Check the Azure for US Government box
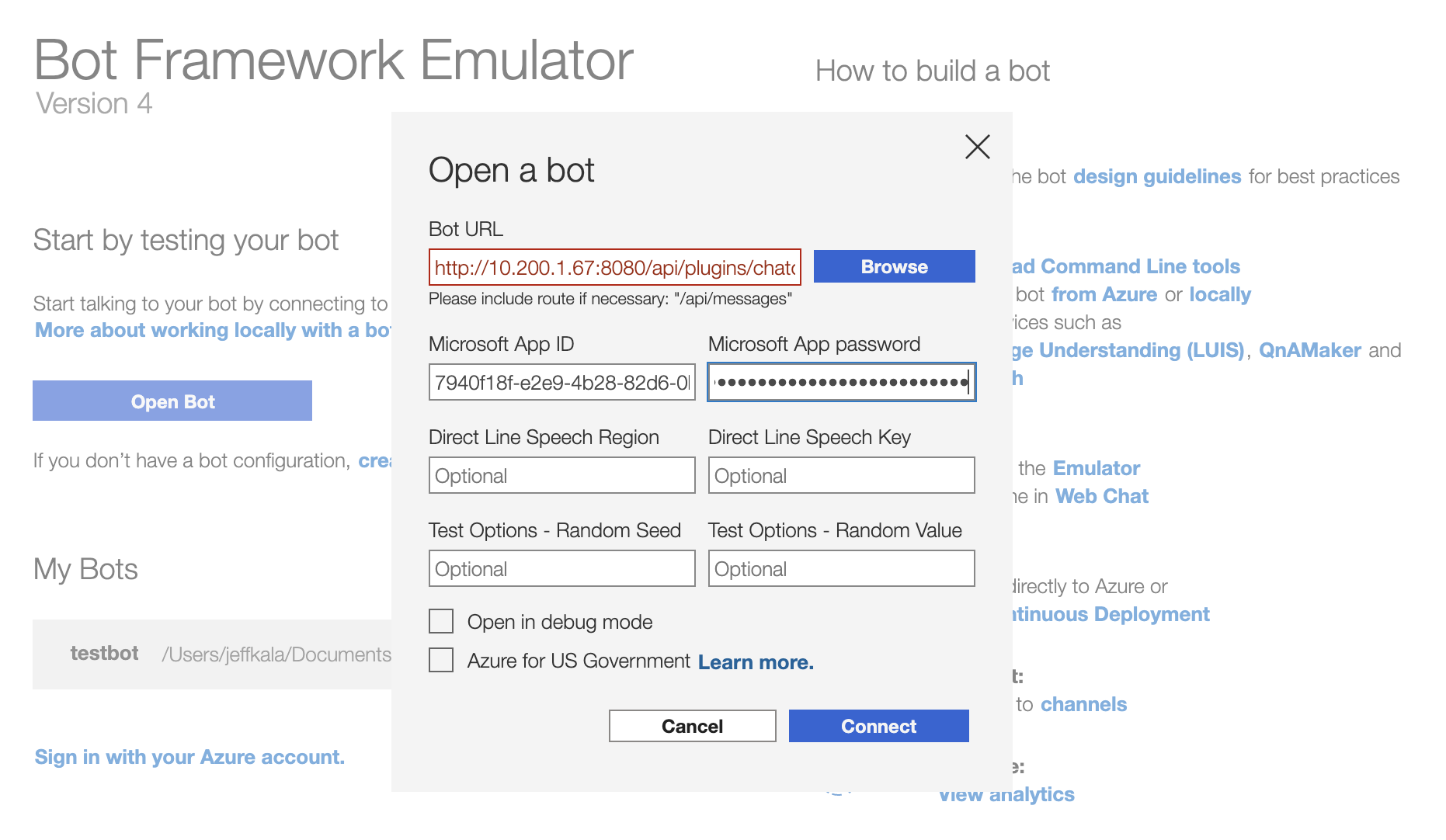Image resolution: width=1446 pixels, height=840 pixels. [x=442, y=661]
